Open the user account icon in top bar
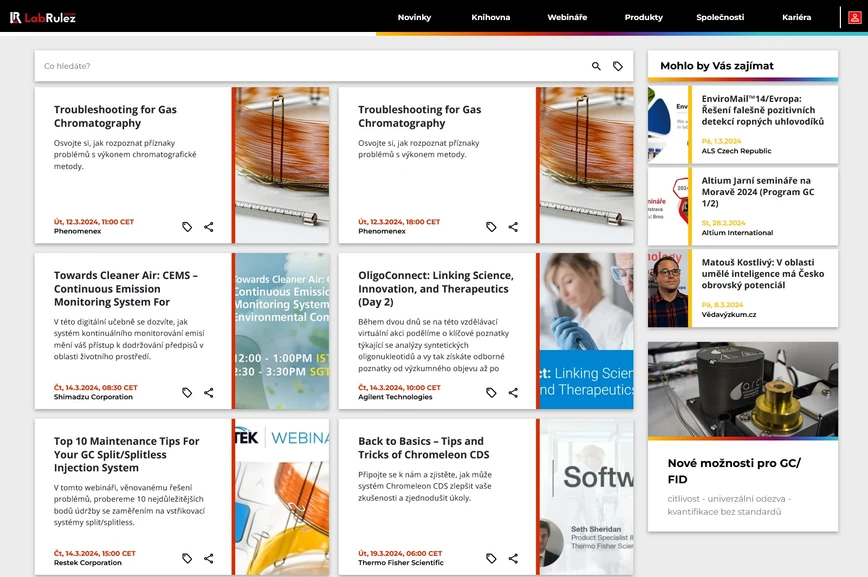 coord(856,16)
